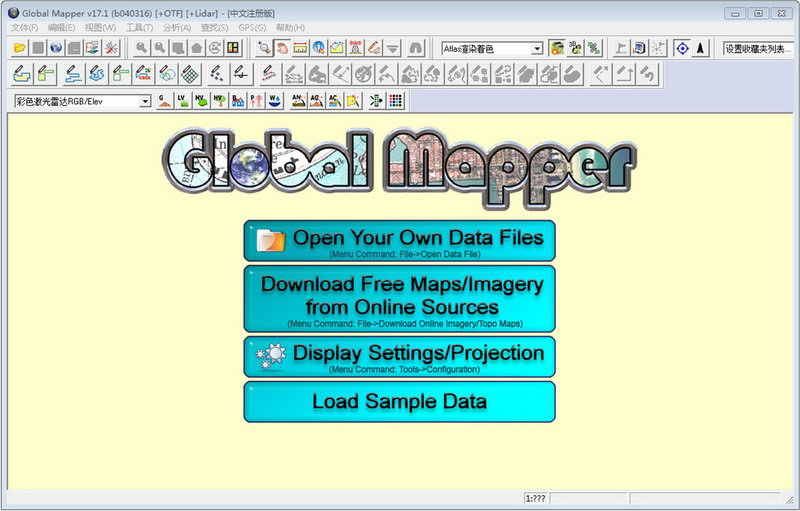Select the Pan hand grab tool

click(x=282, y=48)
